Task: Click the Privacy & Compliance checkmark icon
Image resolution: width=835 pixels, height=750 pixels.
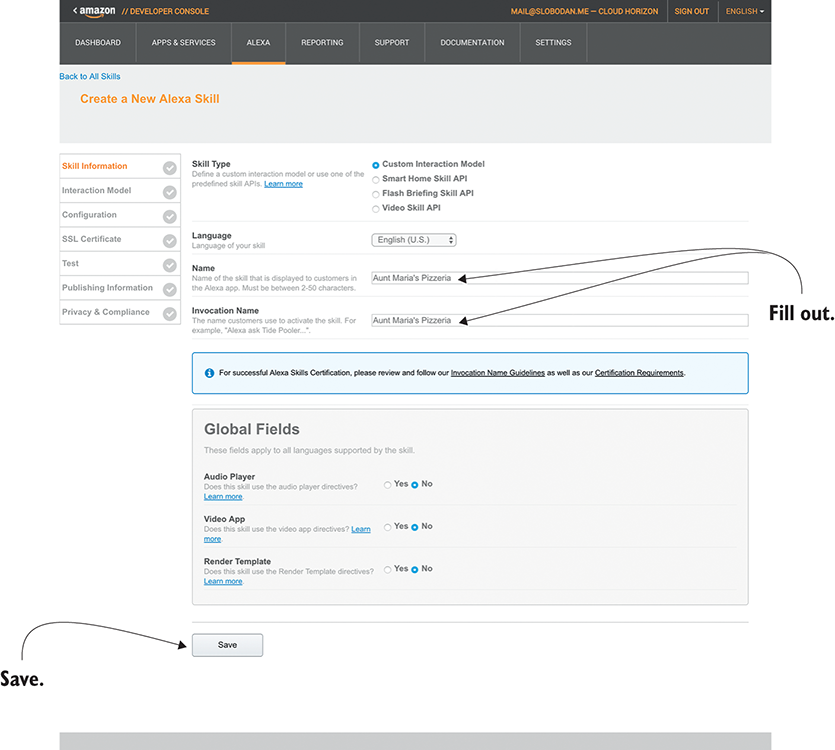Action: tap(170, 313)
